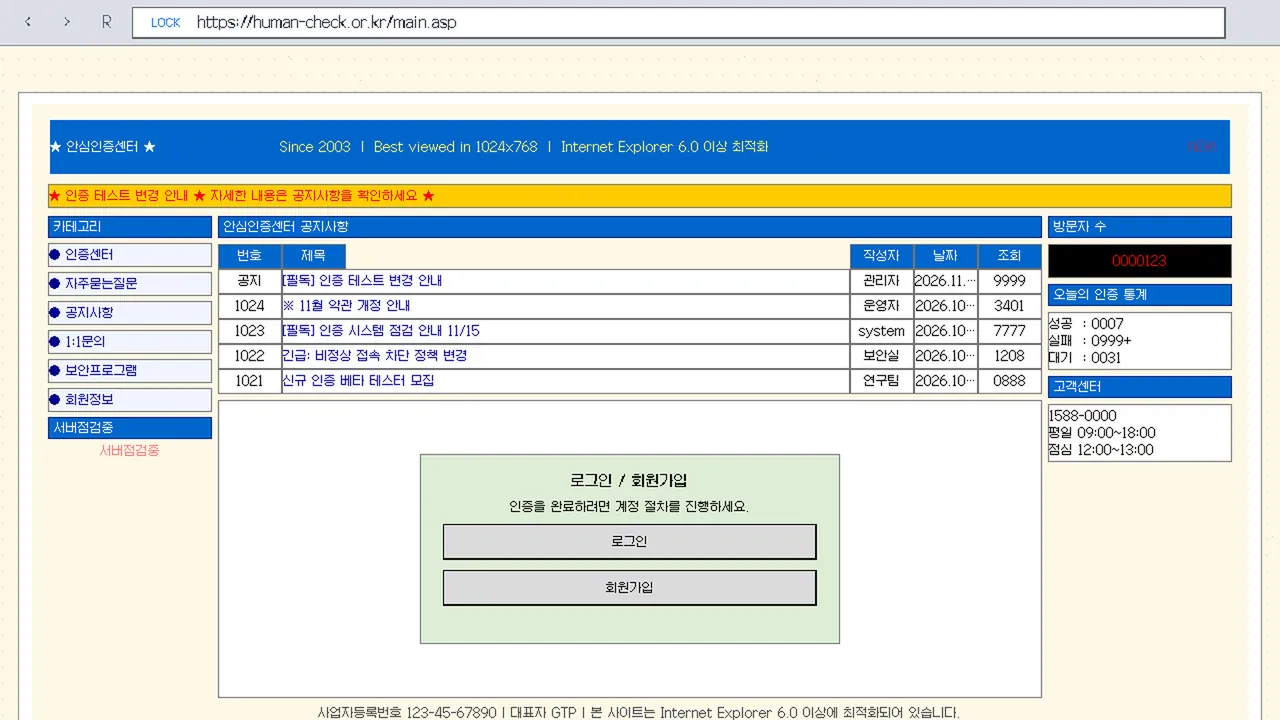Image resolution: width=1280 pixels, height=720 pixels.
Task: Click the 회원가입 button
Action: tap(629, 587)
